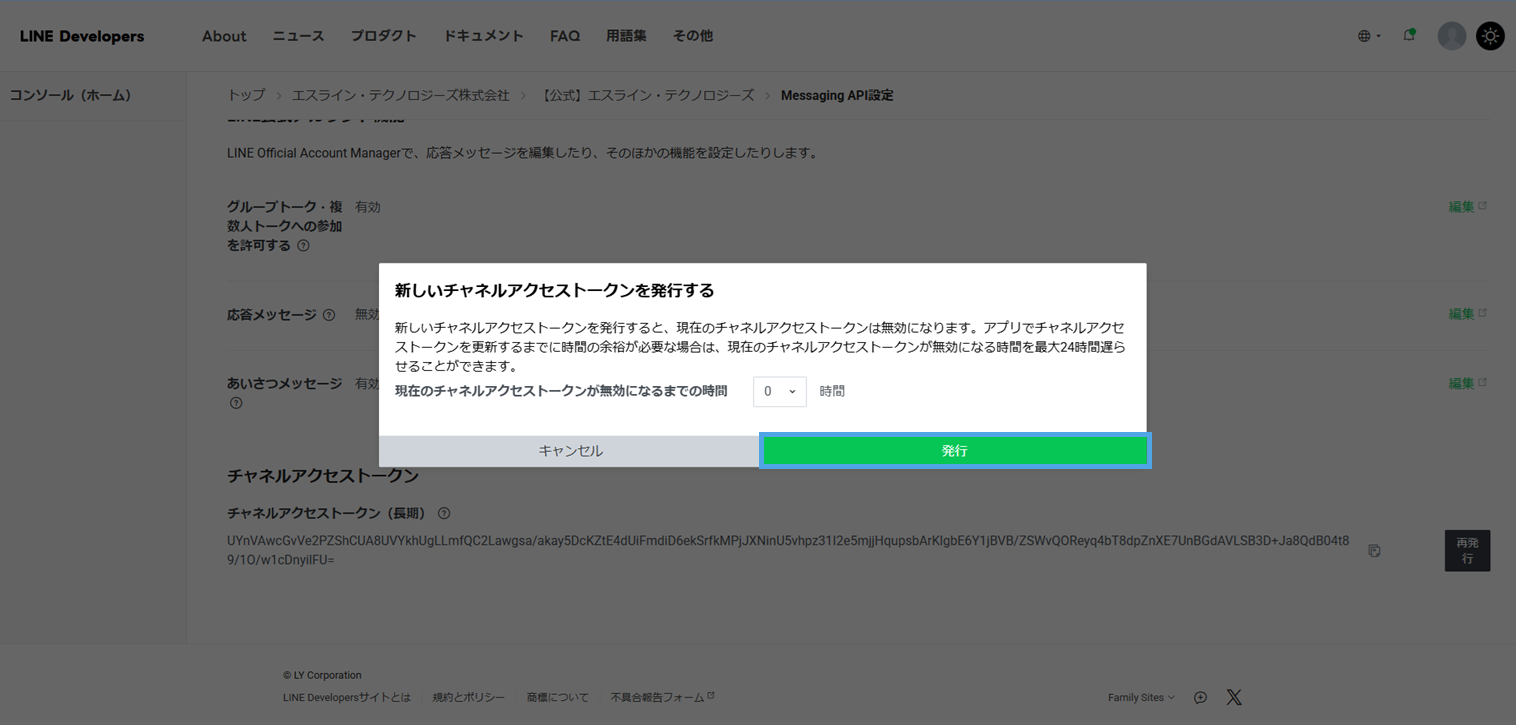The image size is (1516, 725).
Task: Click the チャネルアクセストークン section heading
Action: pos(323,476)
